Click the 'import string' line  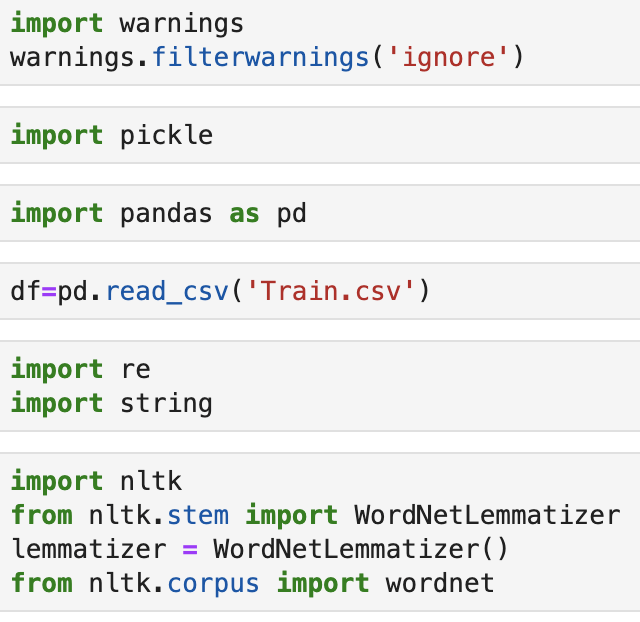[x=112, y=403]
